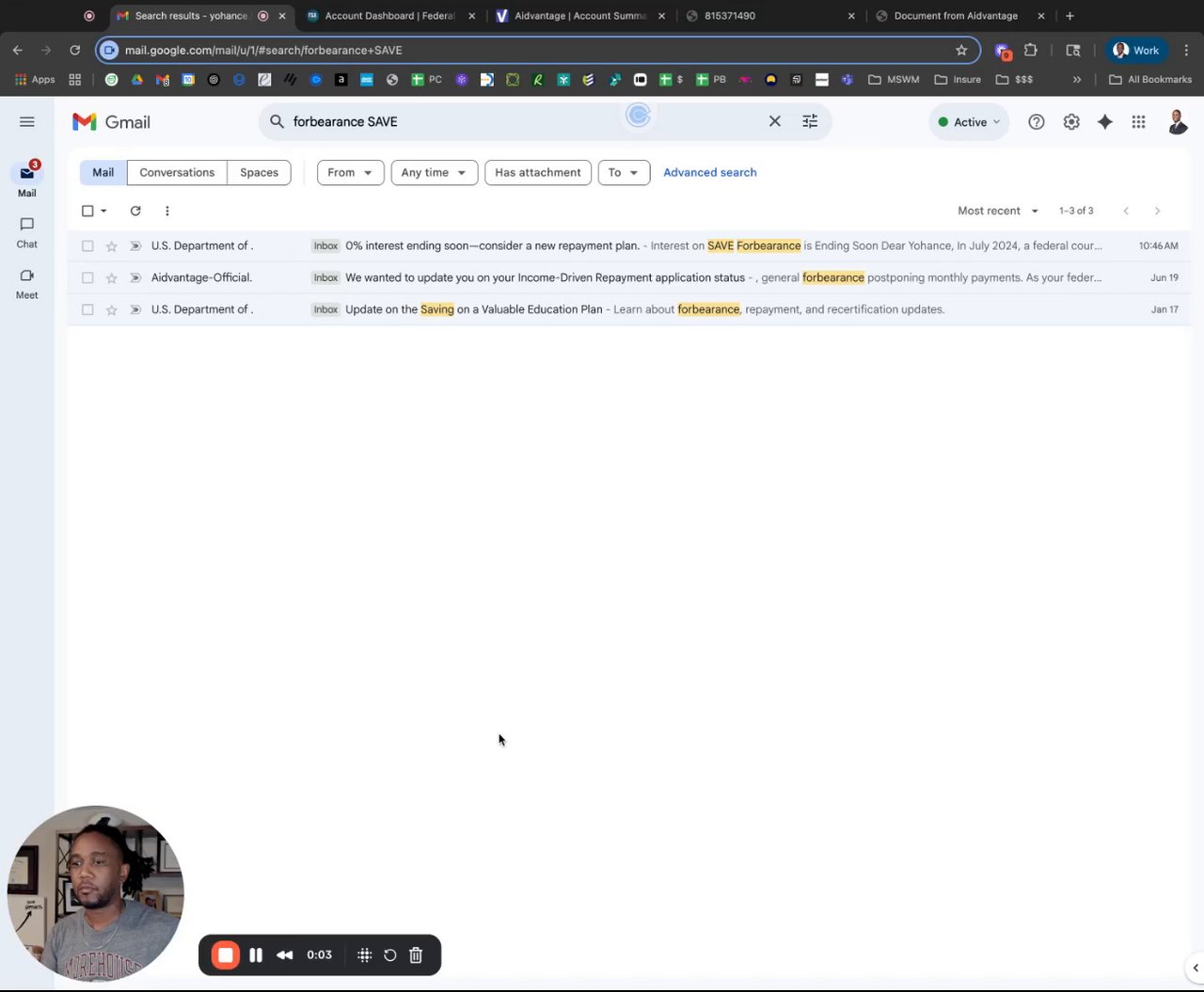Open the three-dot More options menu
The image size is (1204, 992).
166,211
